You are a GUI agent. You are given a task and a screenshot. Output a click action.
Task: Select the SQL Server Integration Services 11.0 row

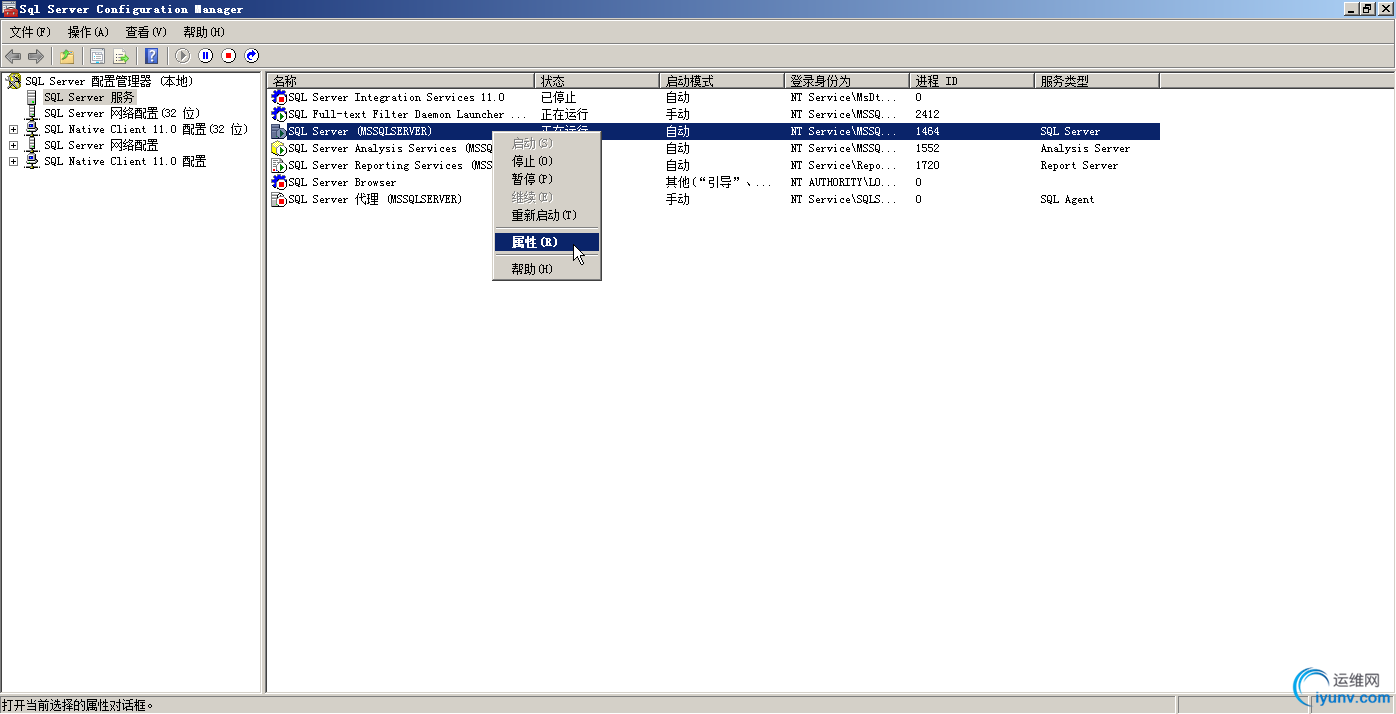pyautogui.click(x=714, y=97)
